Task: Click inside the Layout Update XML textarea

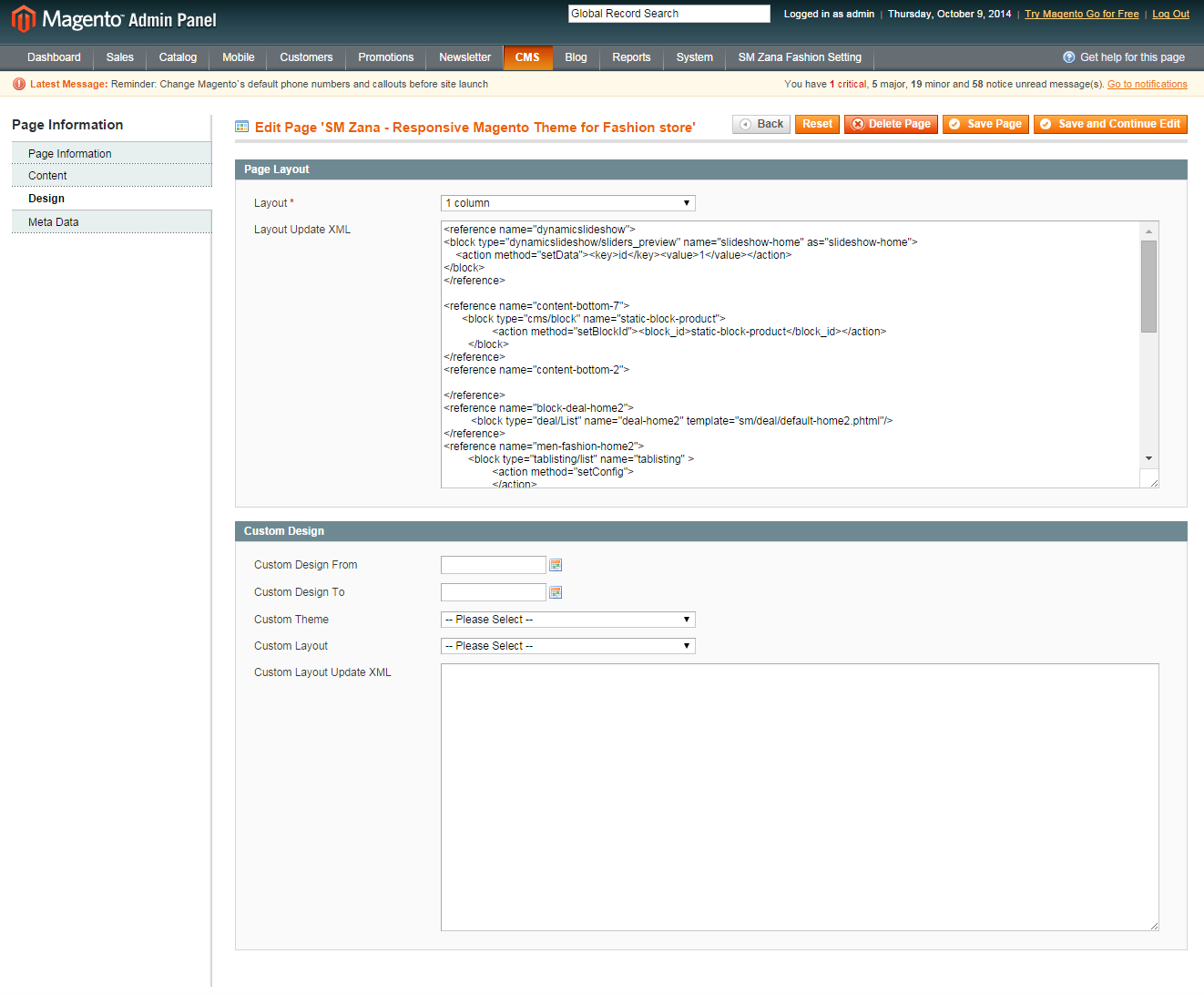Action: 790,354
